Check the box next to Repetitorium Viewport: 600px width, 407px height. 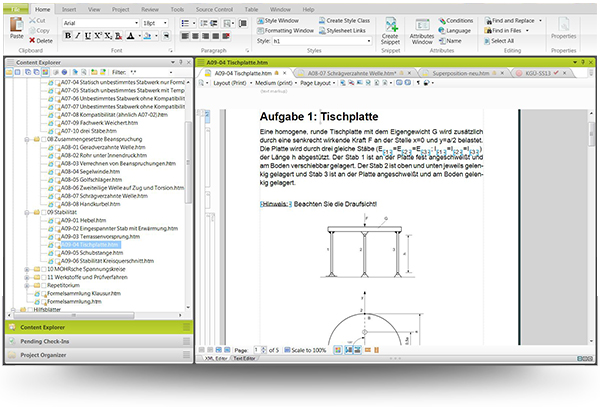44,285
